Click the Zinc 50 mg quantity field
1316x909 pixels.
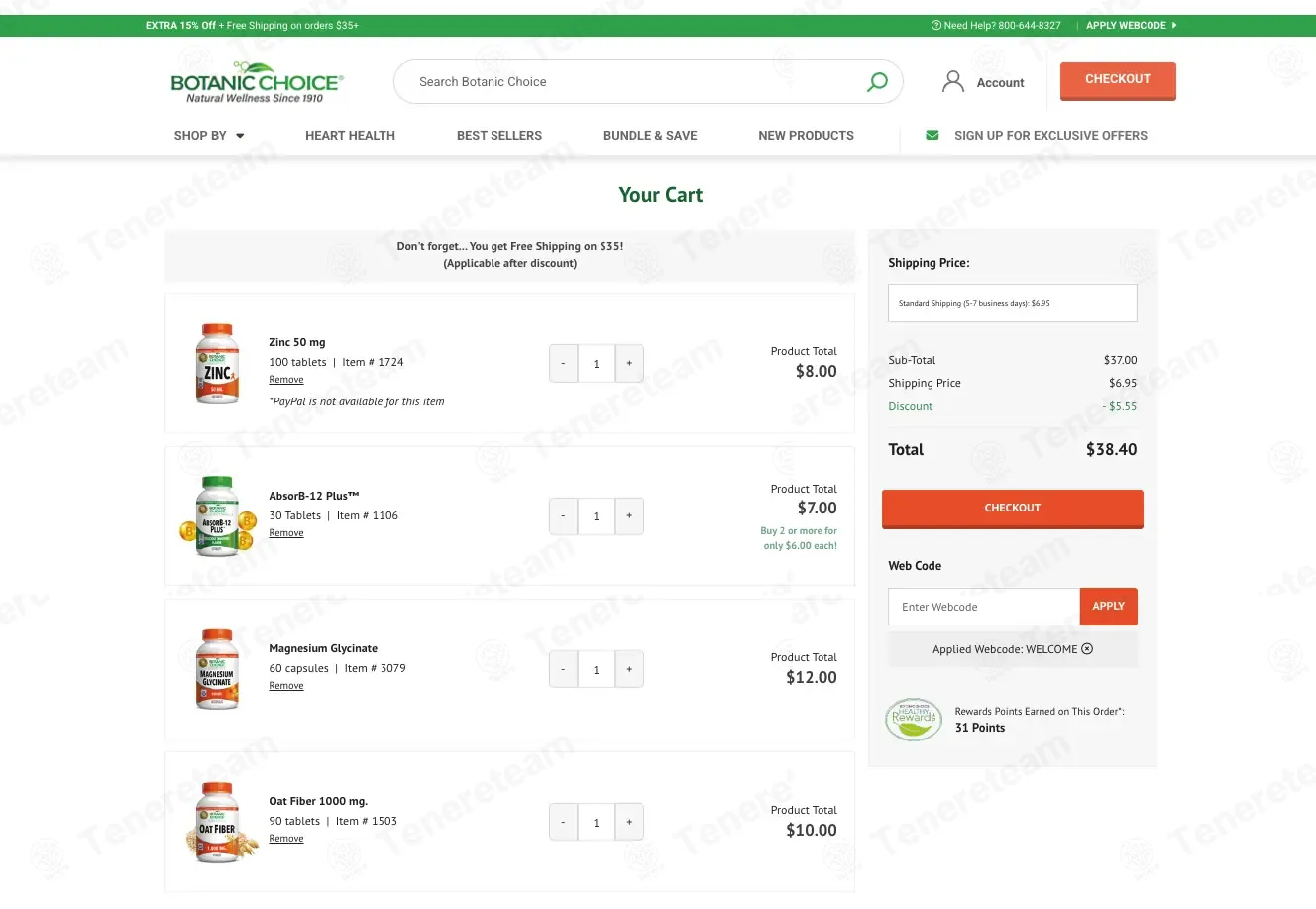tap(596, 364)
